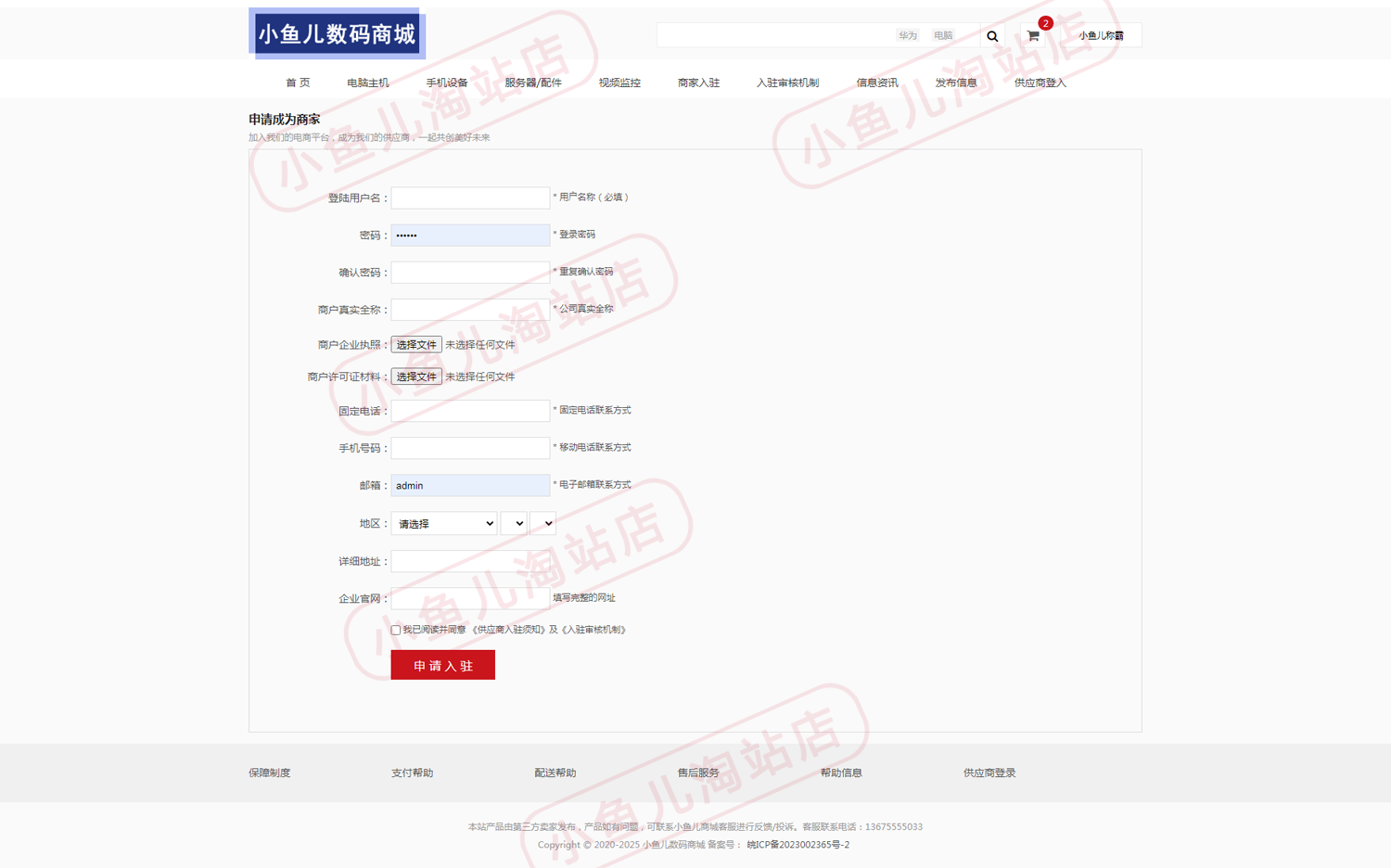1391x868 pixels.
Task: Open 商家入驻 navigation item
Action: pos(698,83)
